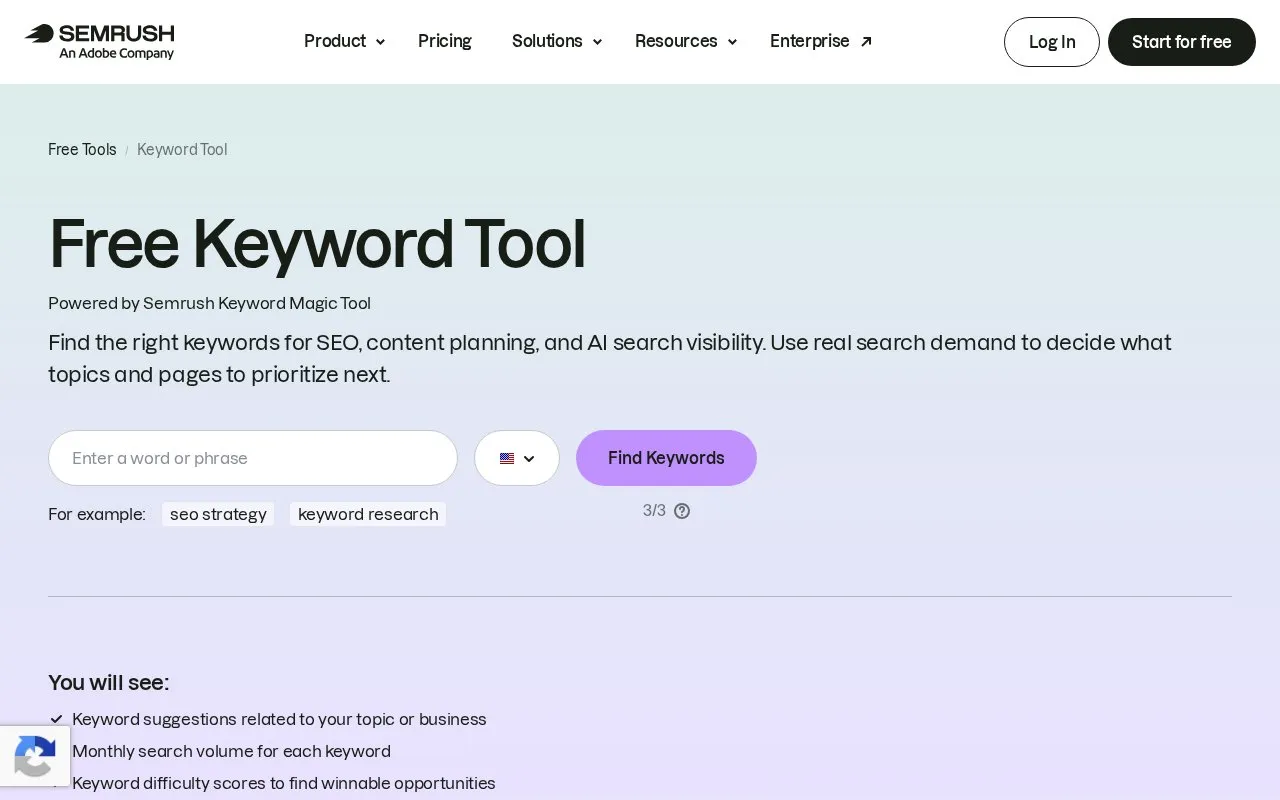Expand the Solutions dropdown
The width and height of the screenshot is (1280, 800).
click(557, 41)
